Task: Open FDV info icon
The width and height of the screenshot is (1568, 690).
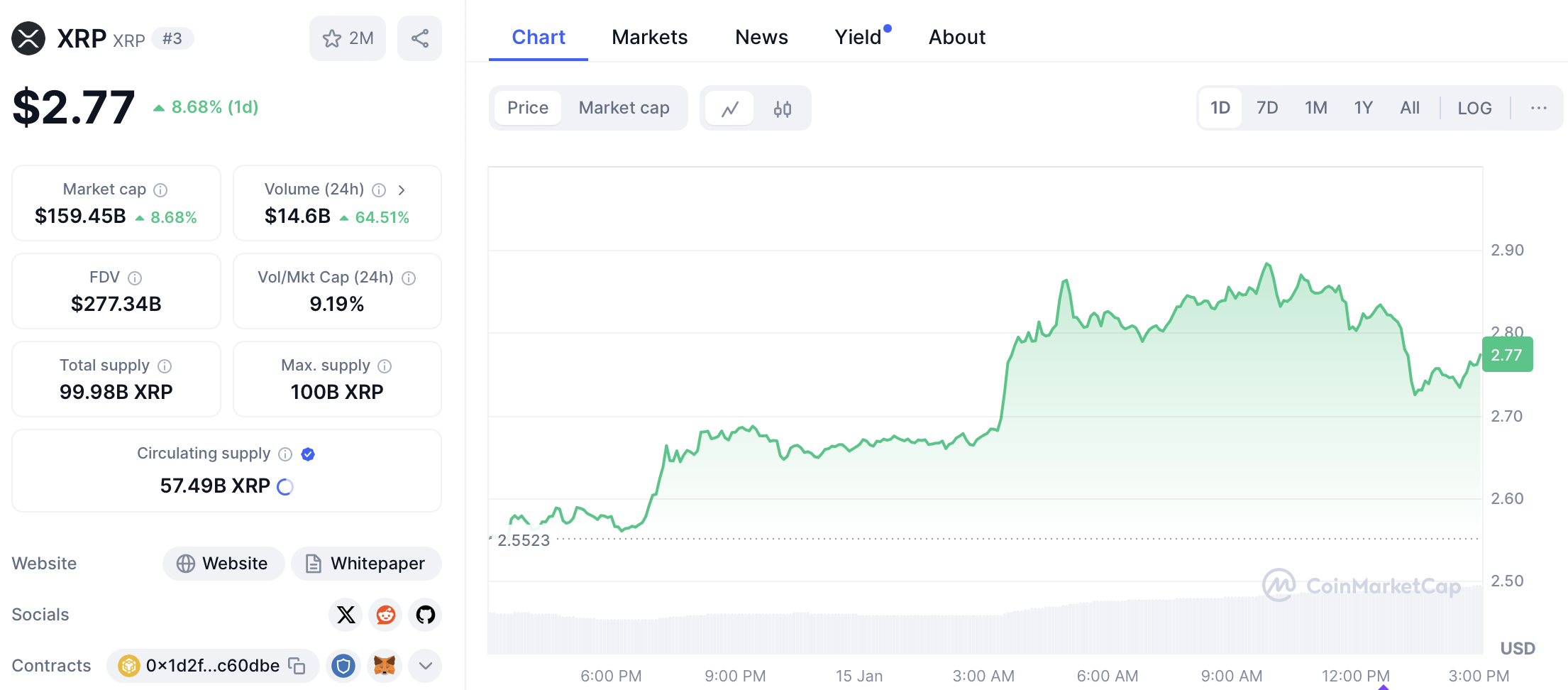Action: coord(135,278)
